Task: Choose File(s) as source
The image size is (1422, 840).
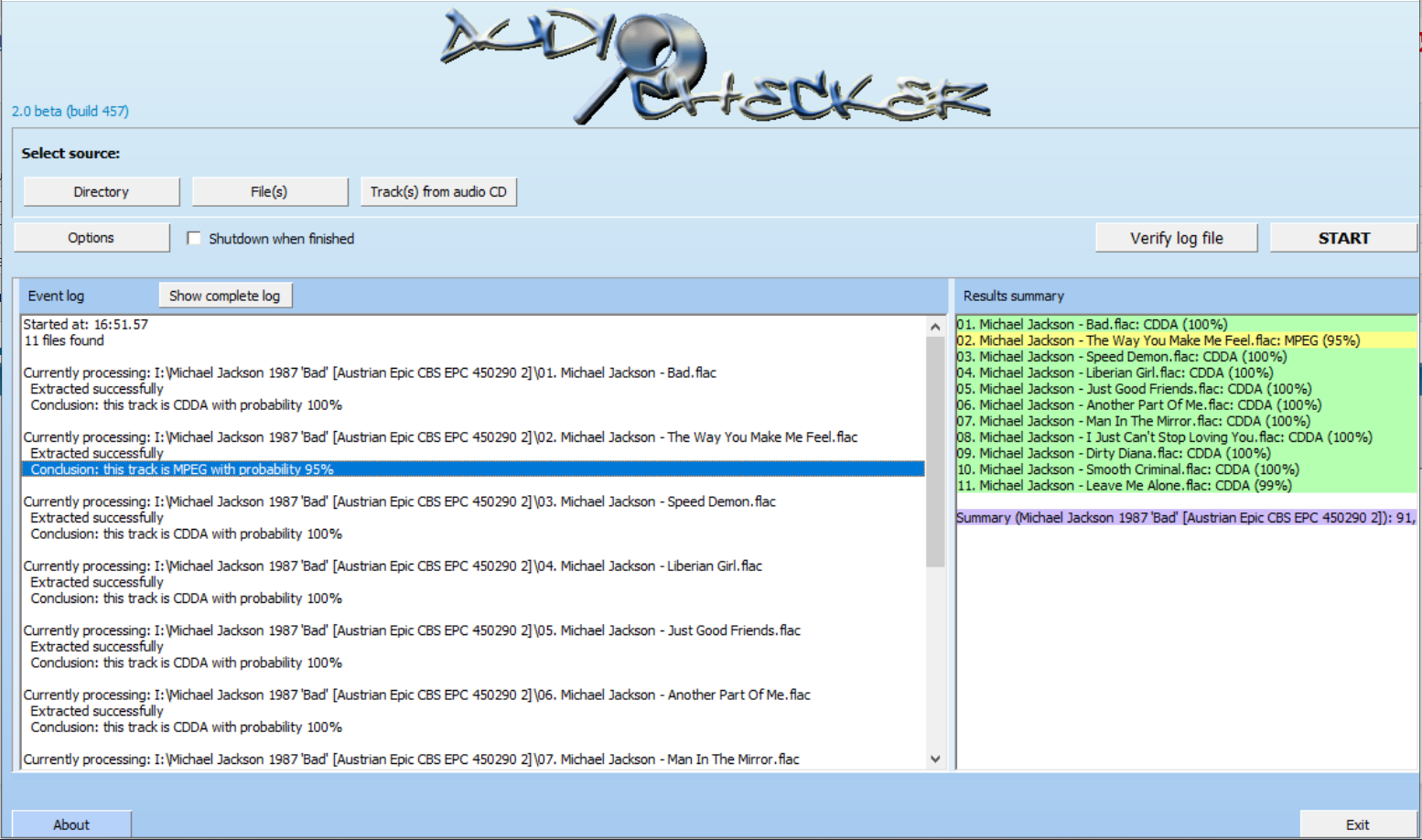Action: 269,192
